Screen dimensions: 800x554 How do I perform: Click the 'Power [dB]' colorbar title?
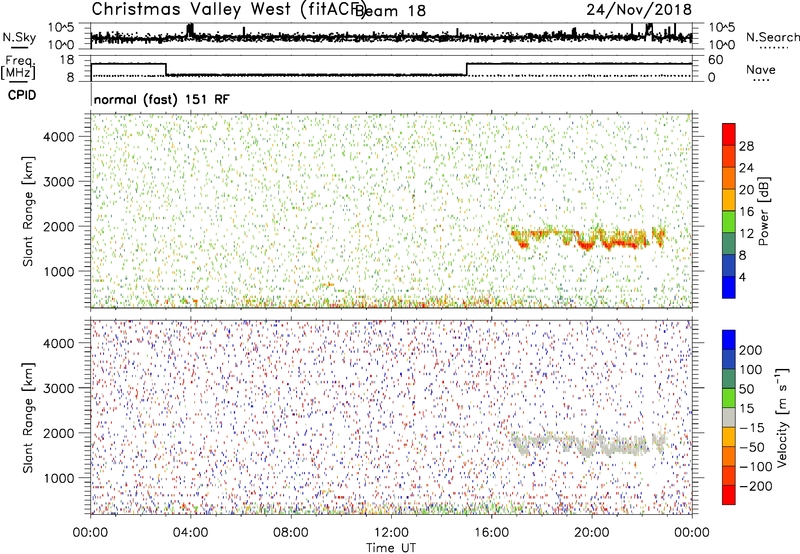[763, 211]
